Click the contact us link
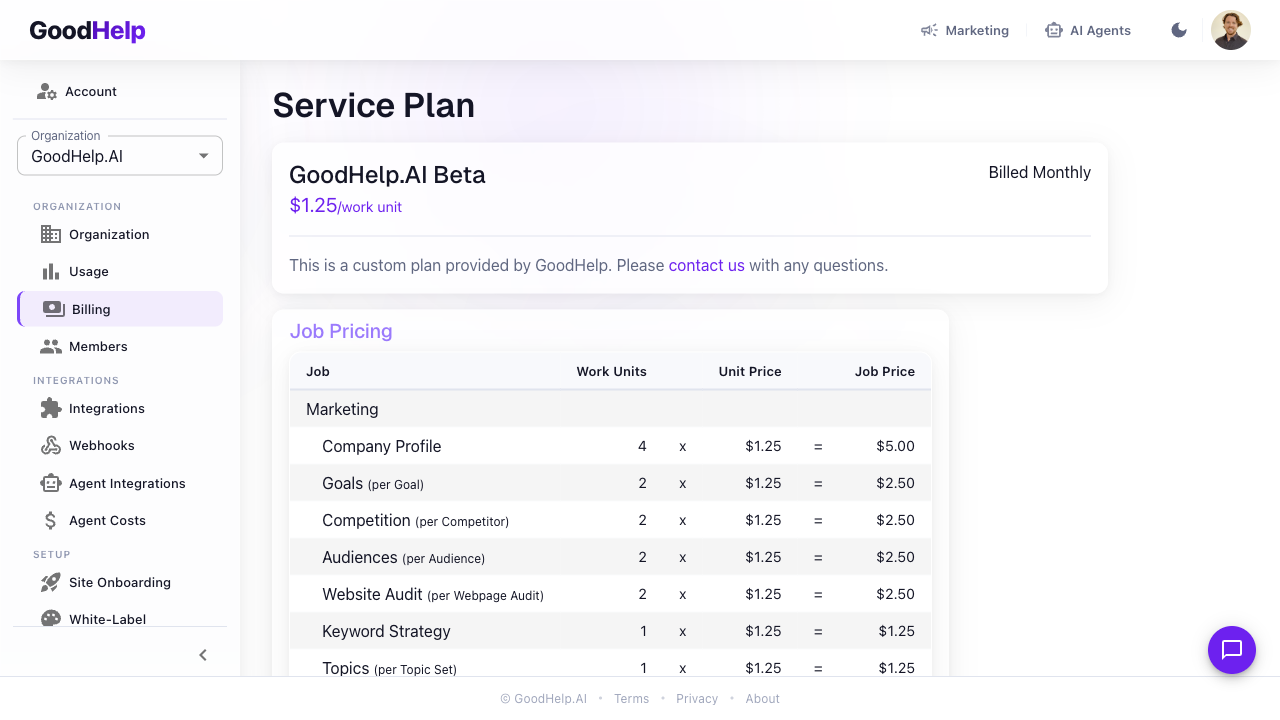The height and width of the screenshot is (720, 1280). 706,266
